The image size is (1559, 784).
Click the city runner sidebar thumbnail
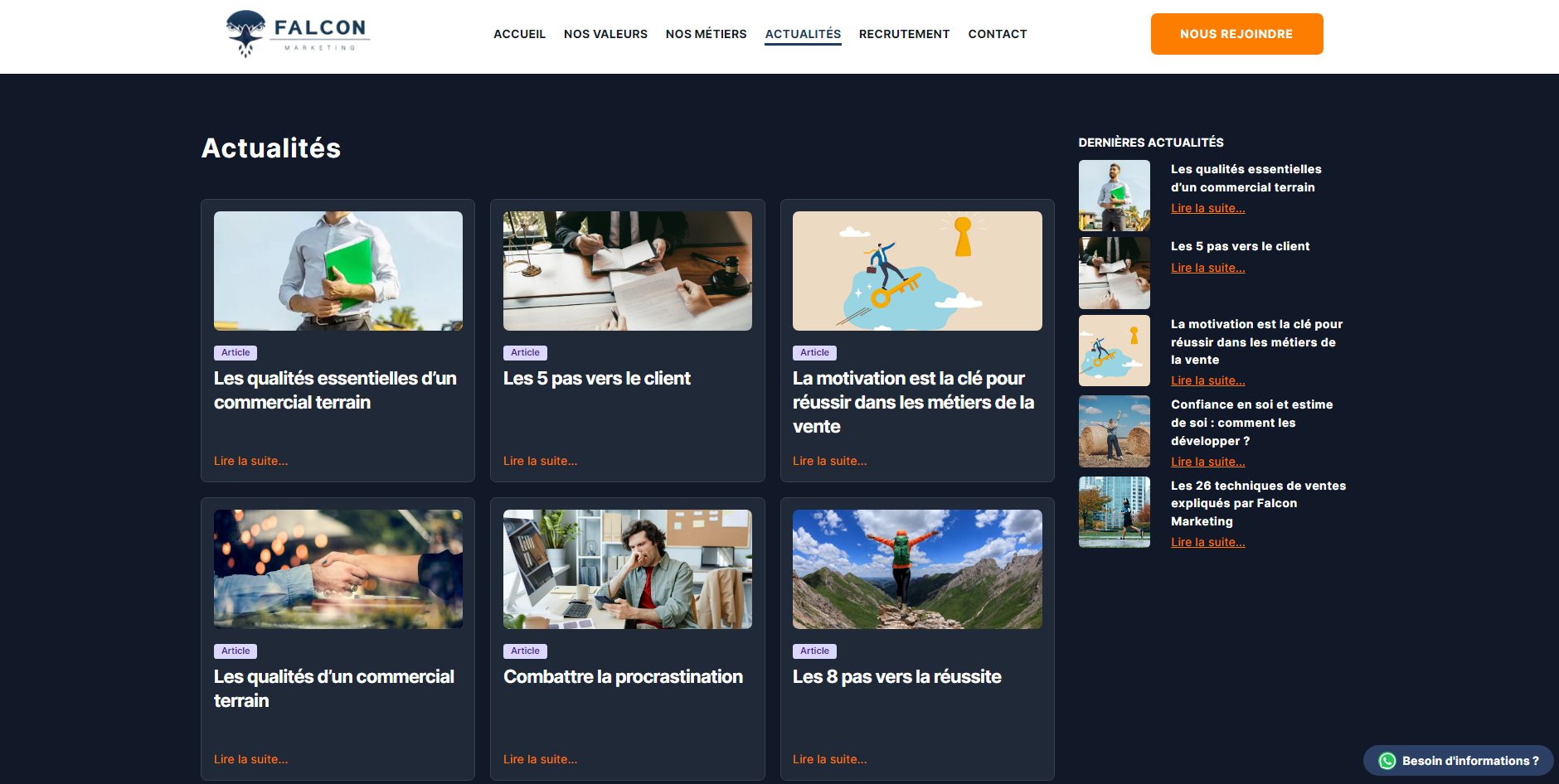pyautogui.click(x=1114, y=512)
